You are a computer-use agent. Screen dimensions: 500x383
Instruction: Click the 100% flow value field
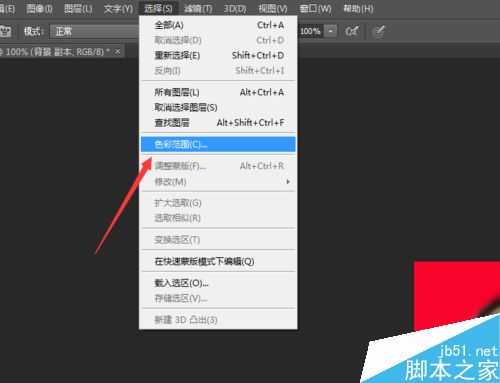point(311,31)
